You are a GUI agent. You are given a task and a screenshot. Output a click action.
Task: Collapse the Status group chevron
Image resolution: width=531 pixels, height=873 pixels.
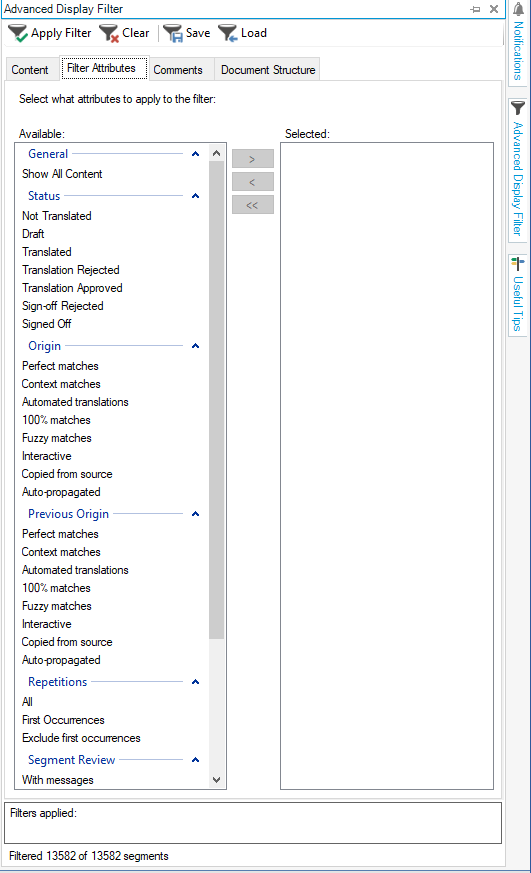point(195,196)
